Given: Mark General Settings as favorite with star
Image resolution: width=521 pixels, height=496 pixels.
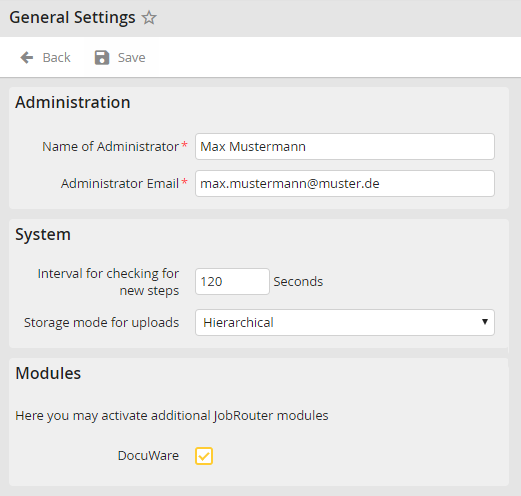Looking at the screenshot, I should tap(149, 18).
